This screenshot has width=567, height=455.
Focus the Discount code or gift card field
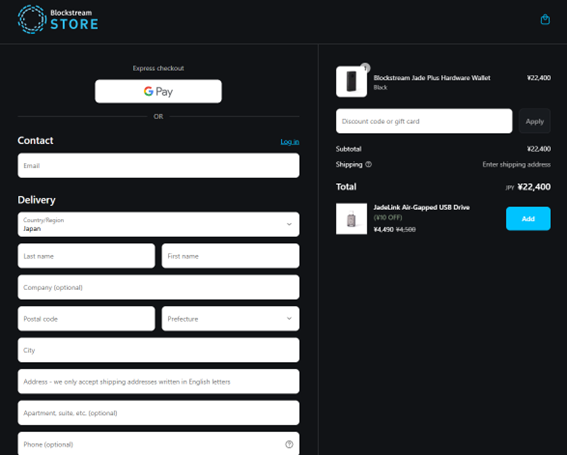click(424, 121)
